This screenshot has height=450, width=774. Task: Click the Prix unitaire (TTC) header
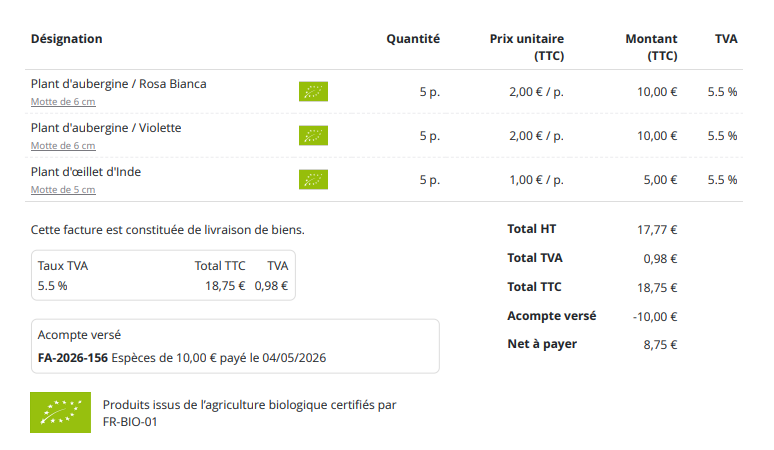[527, 47]
